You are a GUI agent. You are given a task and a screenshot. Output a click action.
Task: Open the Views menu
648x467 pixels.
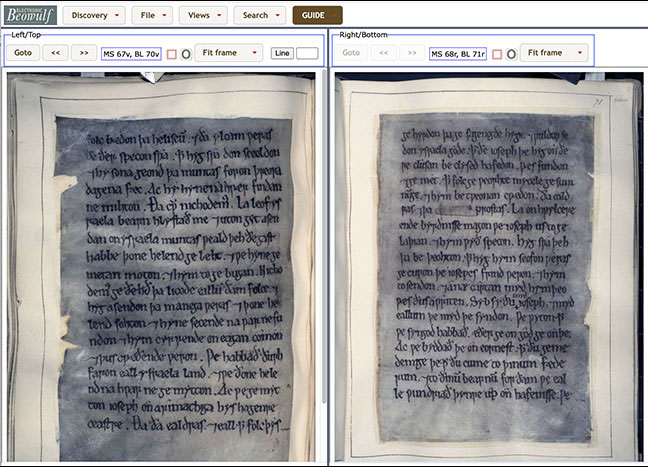point(203,15)
